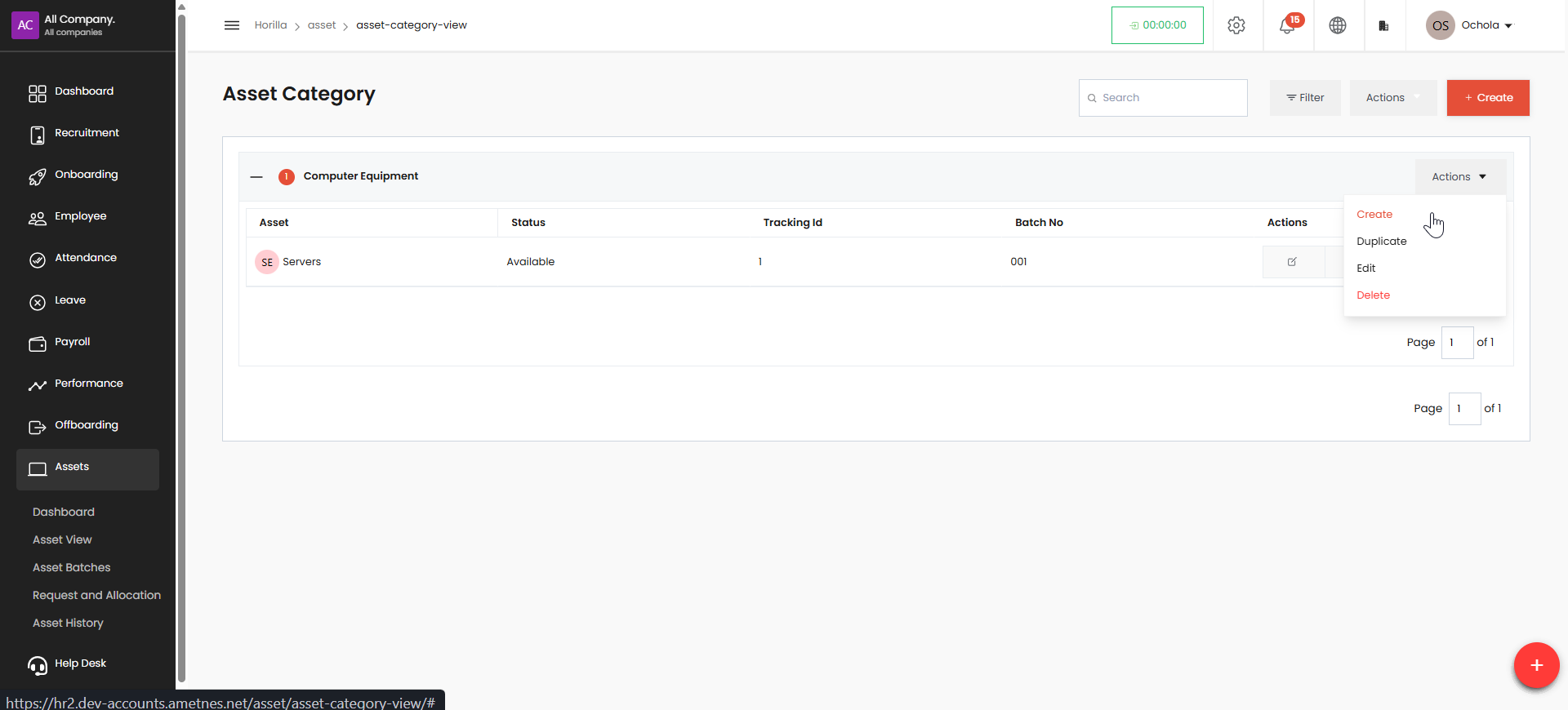This screenshot has width=1568, height=710.
Task: Click the Status column header
Action: click(x=528, y=223)
